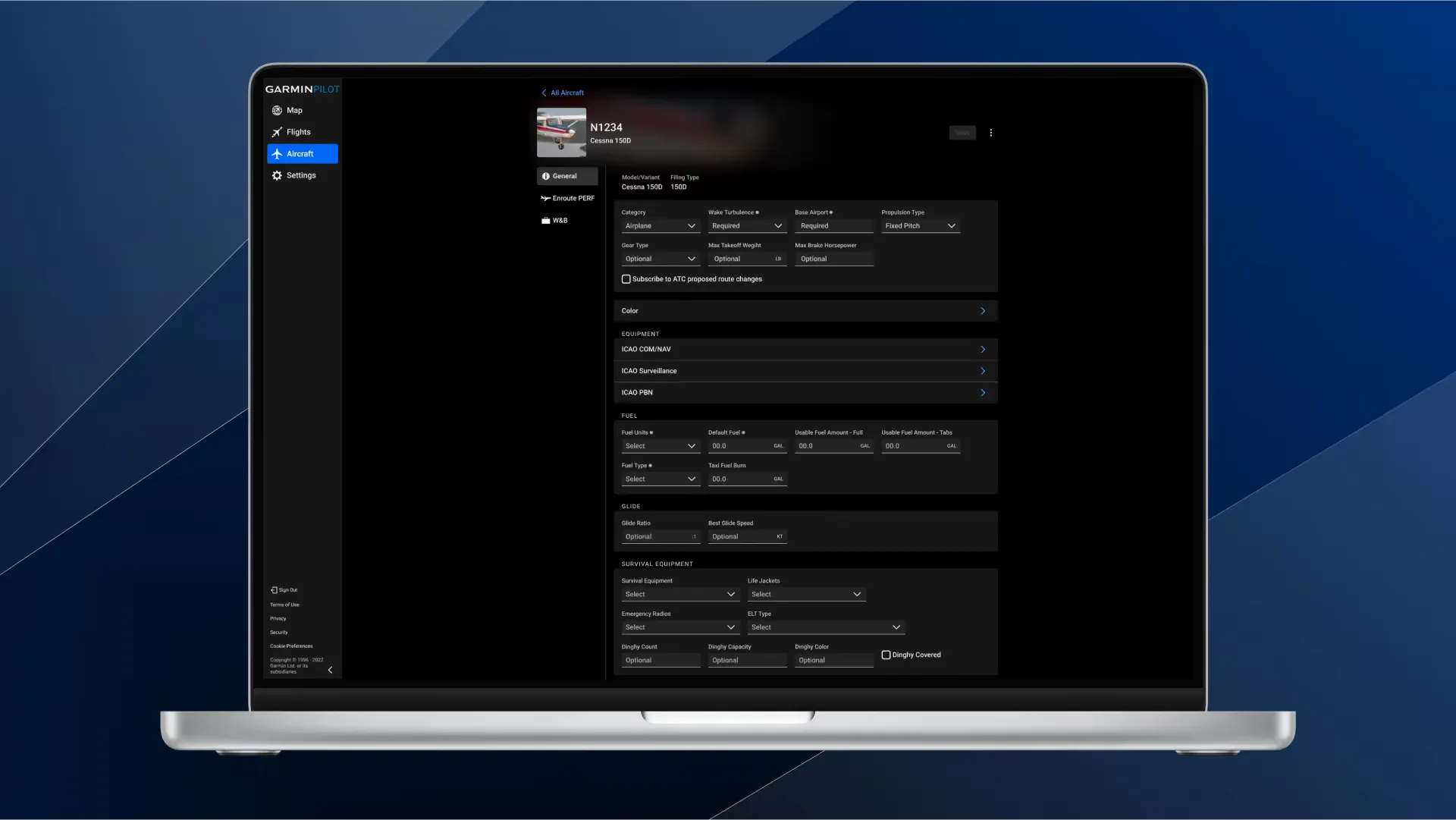Open the Wake Turbulence dropdown
1456x820 pixels.
coord(747,226)
